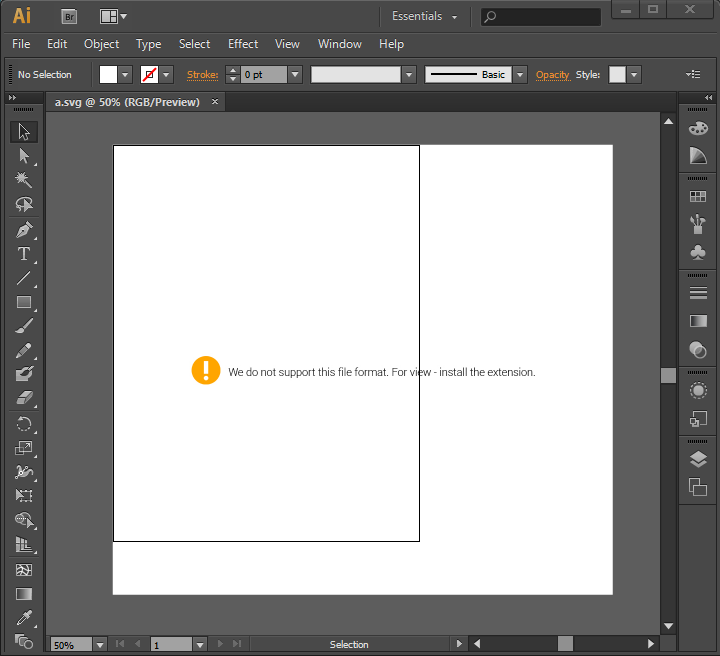The height and width of the screenshot is (656, 720).
Task: Open the Color Guide panel
Action: point(698,156)
